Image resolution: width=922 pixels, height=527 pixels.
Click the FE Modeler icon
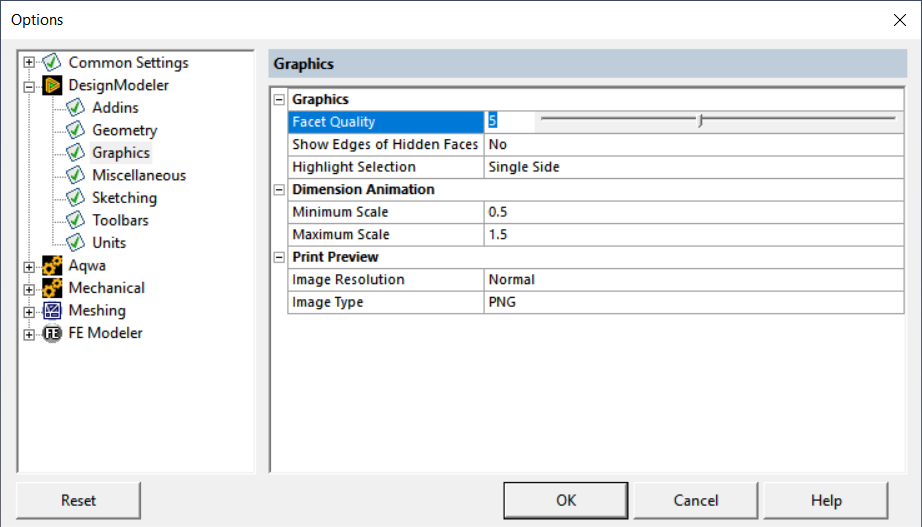(x=52, y=333)
